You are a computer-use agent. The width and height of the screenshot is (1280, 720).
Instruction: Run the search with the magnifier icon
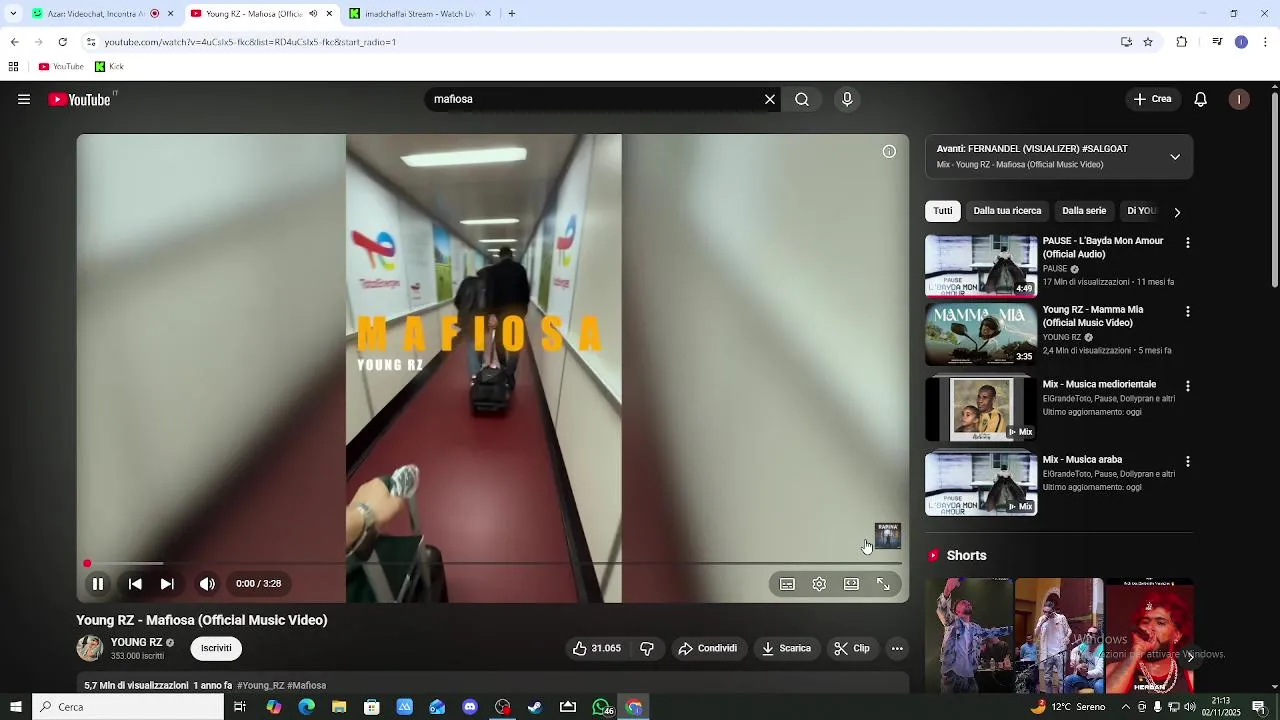802,99
